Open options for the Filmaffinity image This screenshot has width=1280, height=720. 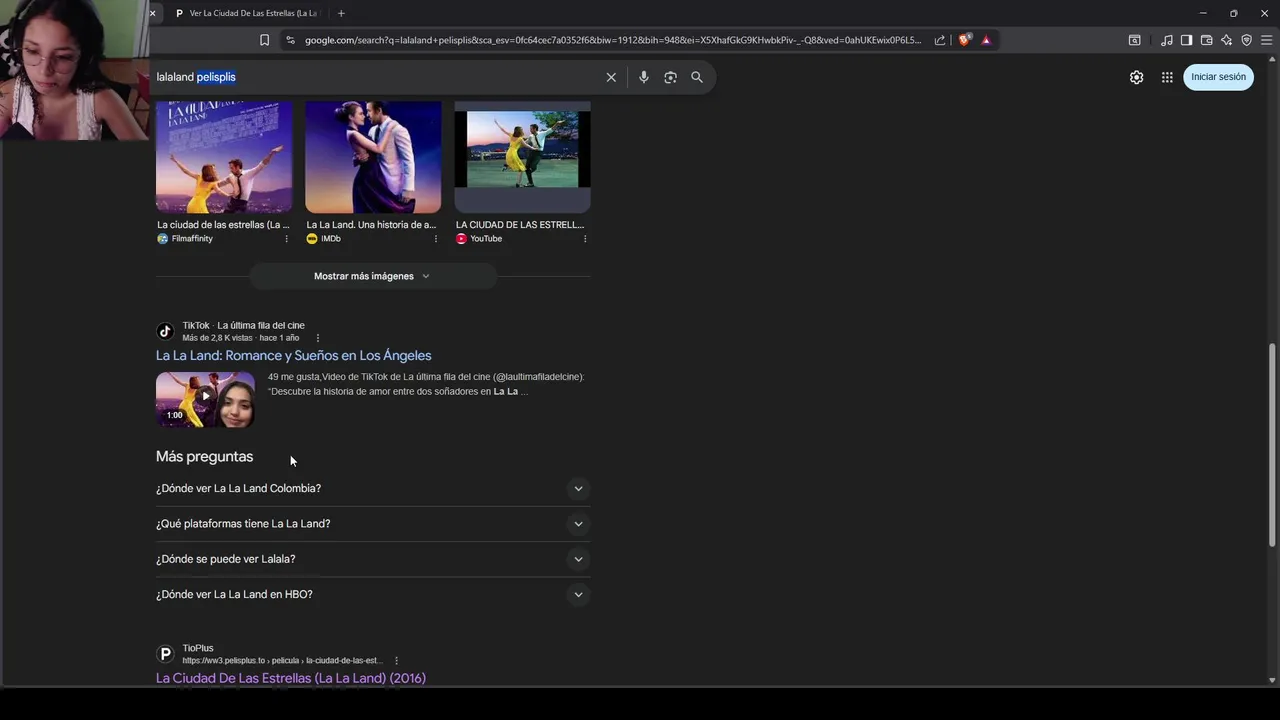tap(286, 239)
